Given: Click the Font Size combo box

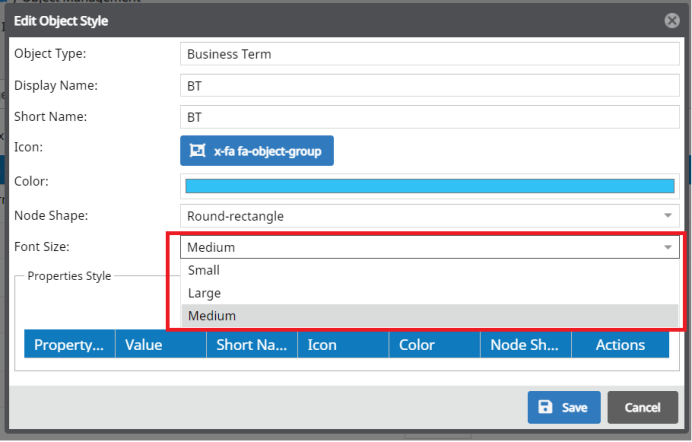Looking at the screenshot, I should [x=429, y=247].
